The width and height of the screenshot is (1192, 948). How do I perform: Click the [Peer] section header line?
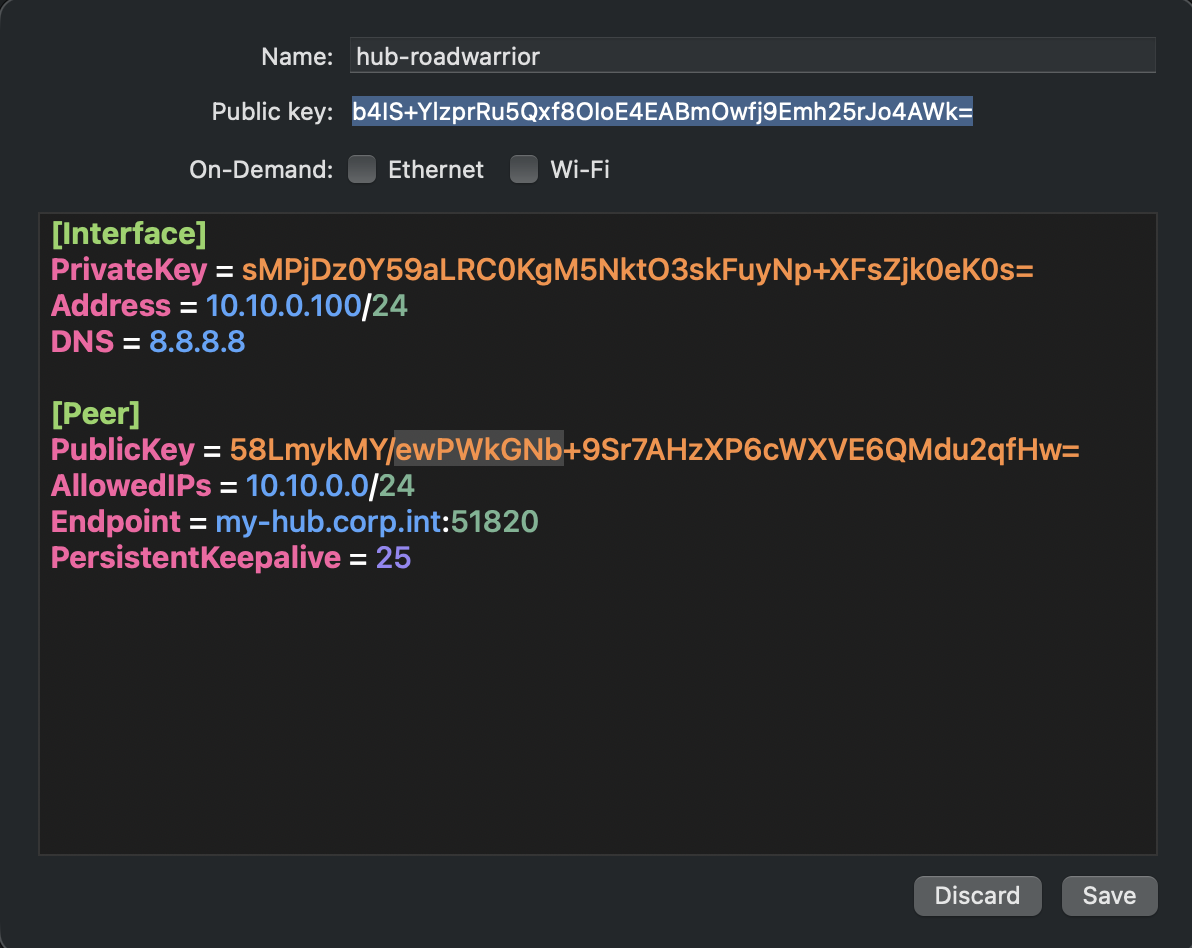pos(96,414)
